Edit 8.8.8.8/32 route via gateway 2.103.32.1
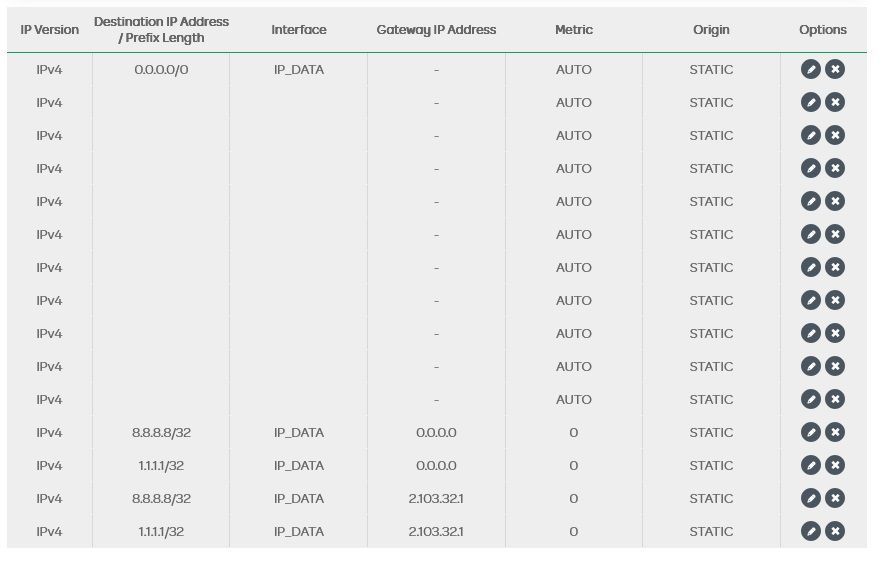The image size is (883, 569). (811, 498)
